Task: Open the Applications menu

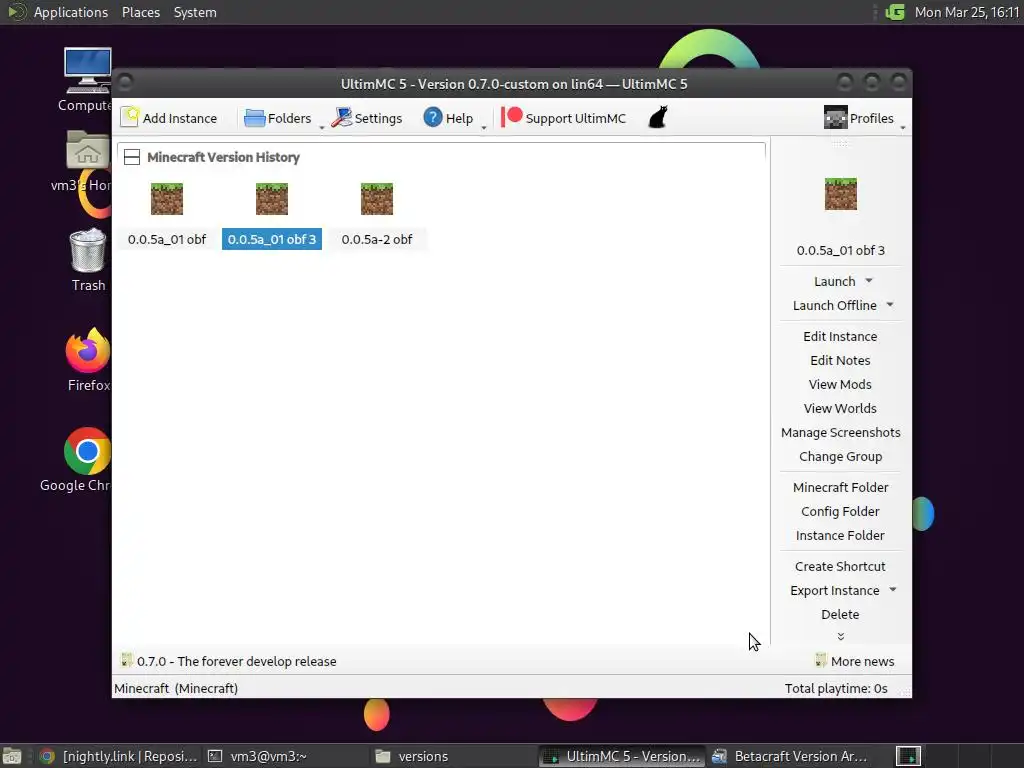Action: [57, 12]
